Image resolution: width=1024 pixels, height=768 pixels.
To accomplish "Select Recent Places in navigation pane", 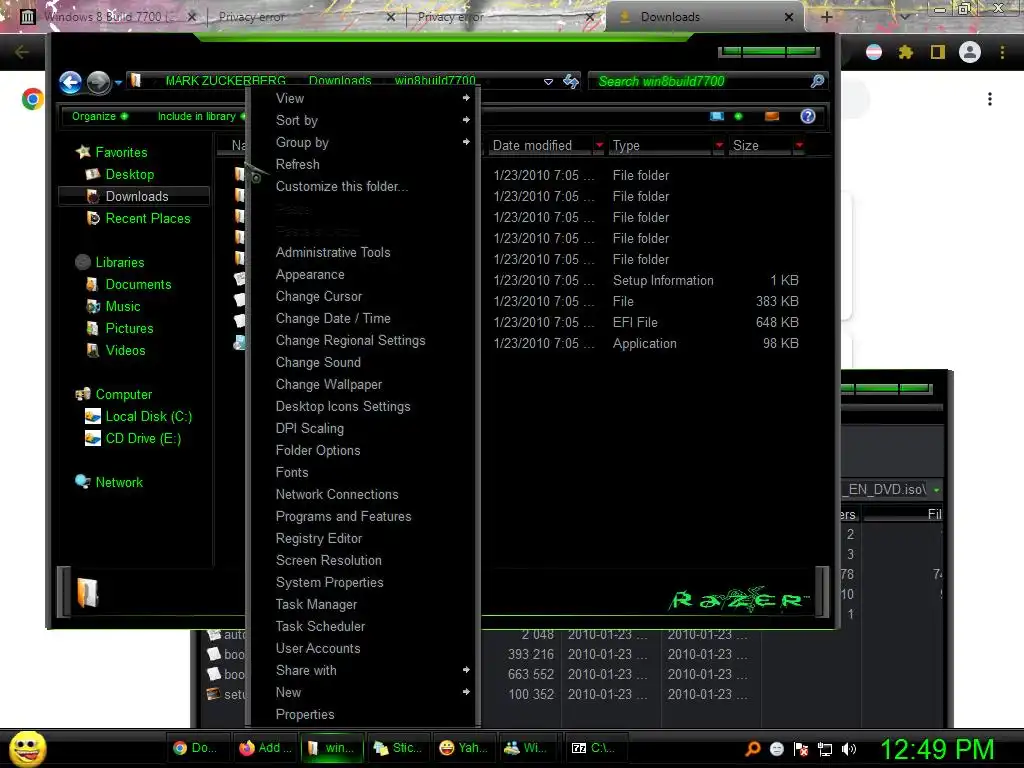I will coord(148,218).
